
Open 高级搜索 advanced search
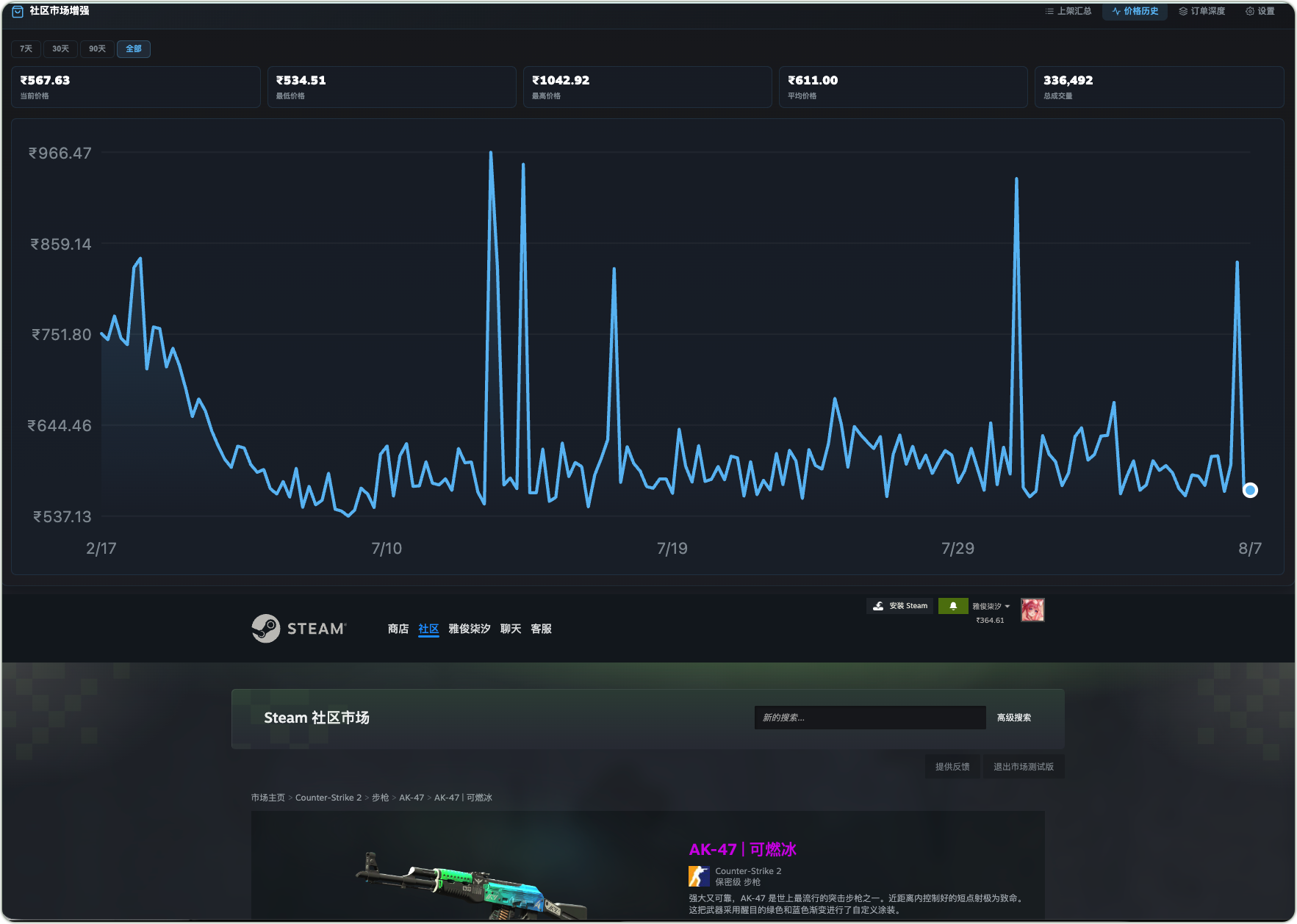(x=1014, y=718)
